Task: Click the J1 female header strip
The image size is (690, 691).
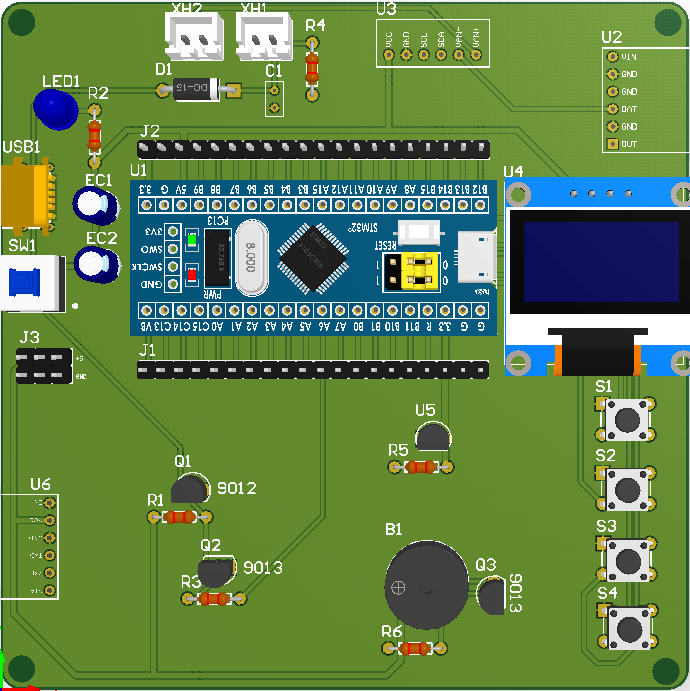Action: tap(313, 370)
